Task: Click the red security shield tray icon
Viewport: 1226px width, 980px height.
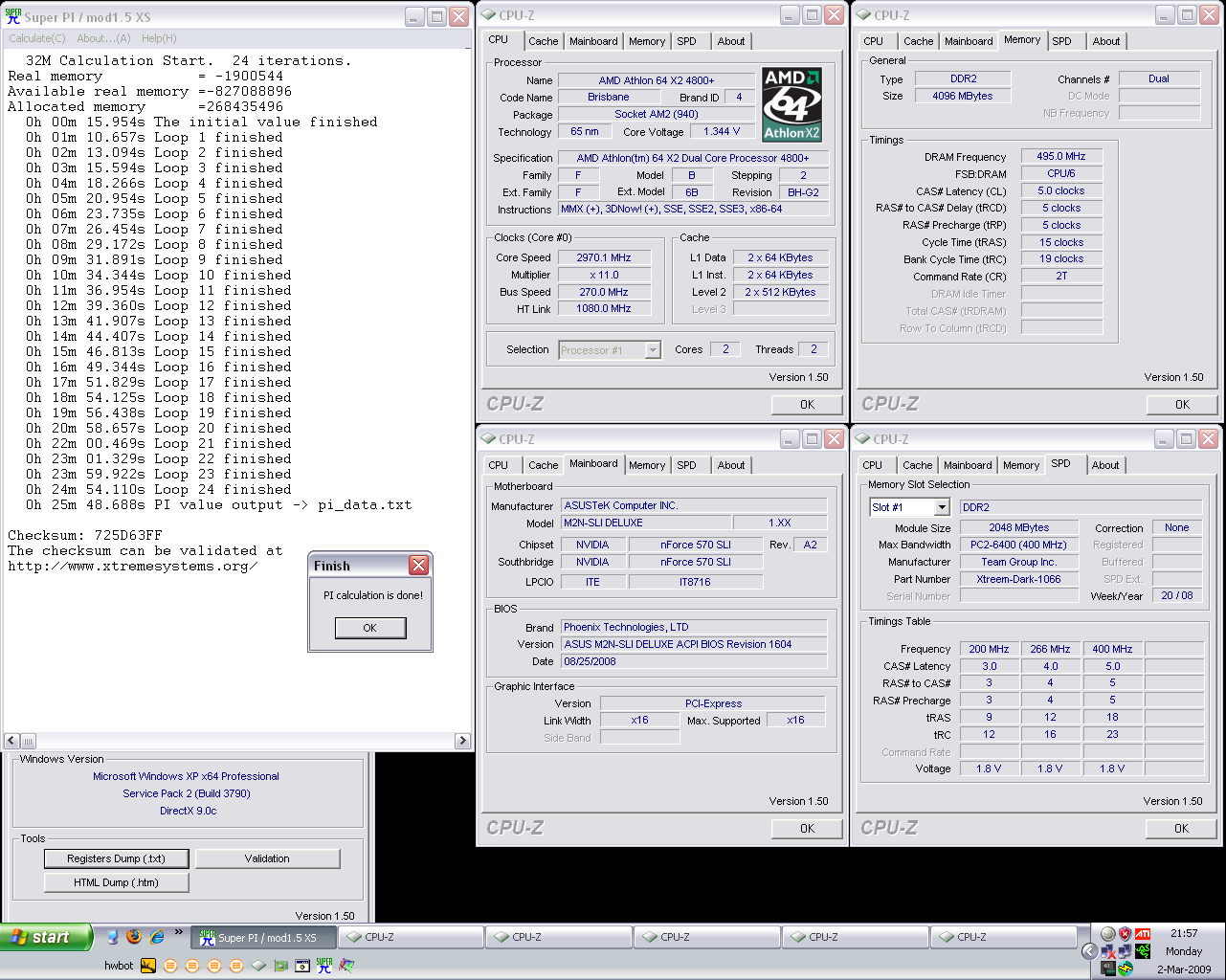Action: point(1125,934)
